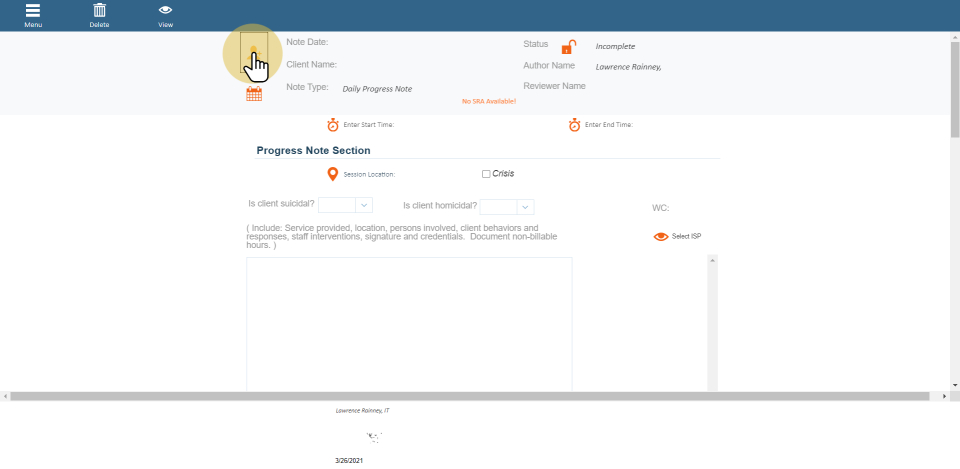Click the Delete trash can icon
The image size is (960, 469).
click(x=99, y=11)
